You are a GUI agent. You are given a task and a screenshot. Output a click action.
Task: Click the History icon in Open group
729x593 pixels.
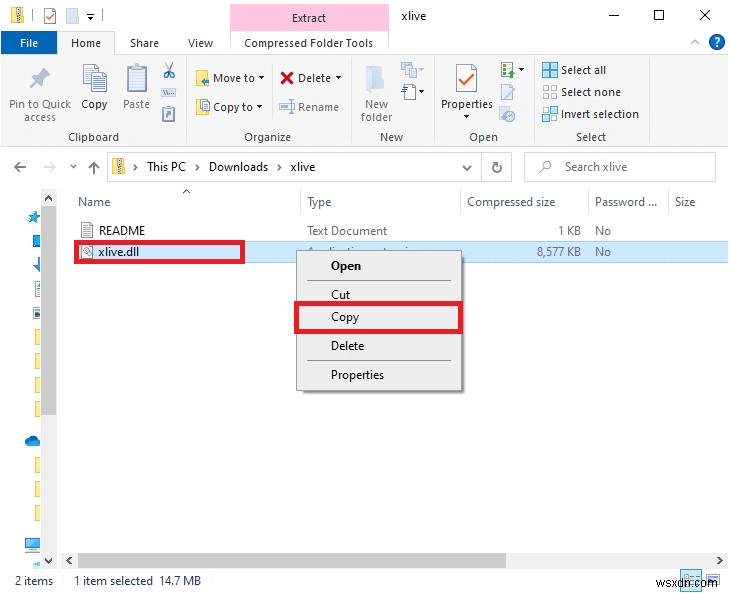coord(507,114)
